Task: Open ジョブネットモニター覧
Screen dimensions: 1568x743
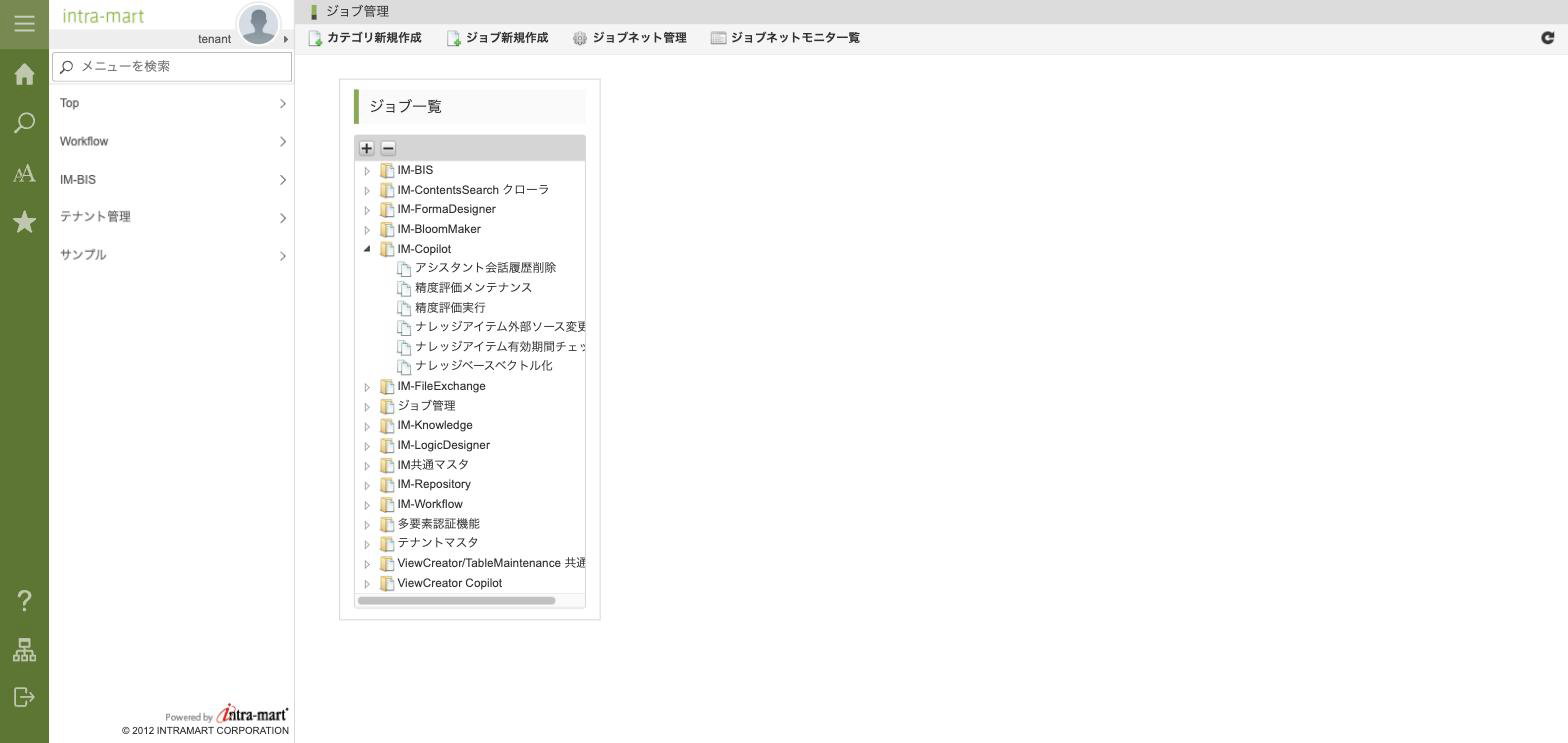Action: 785,38
